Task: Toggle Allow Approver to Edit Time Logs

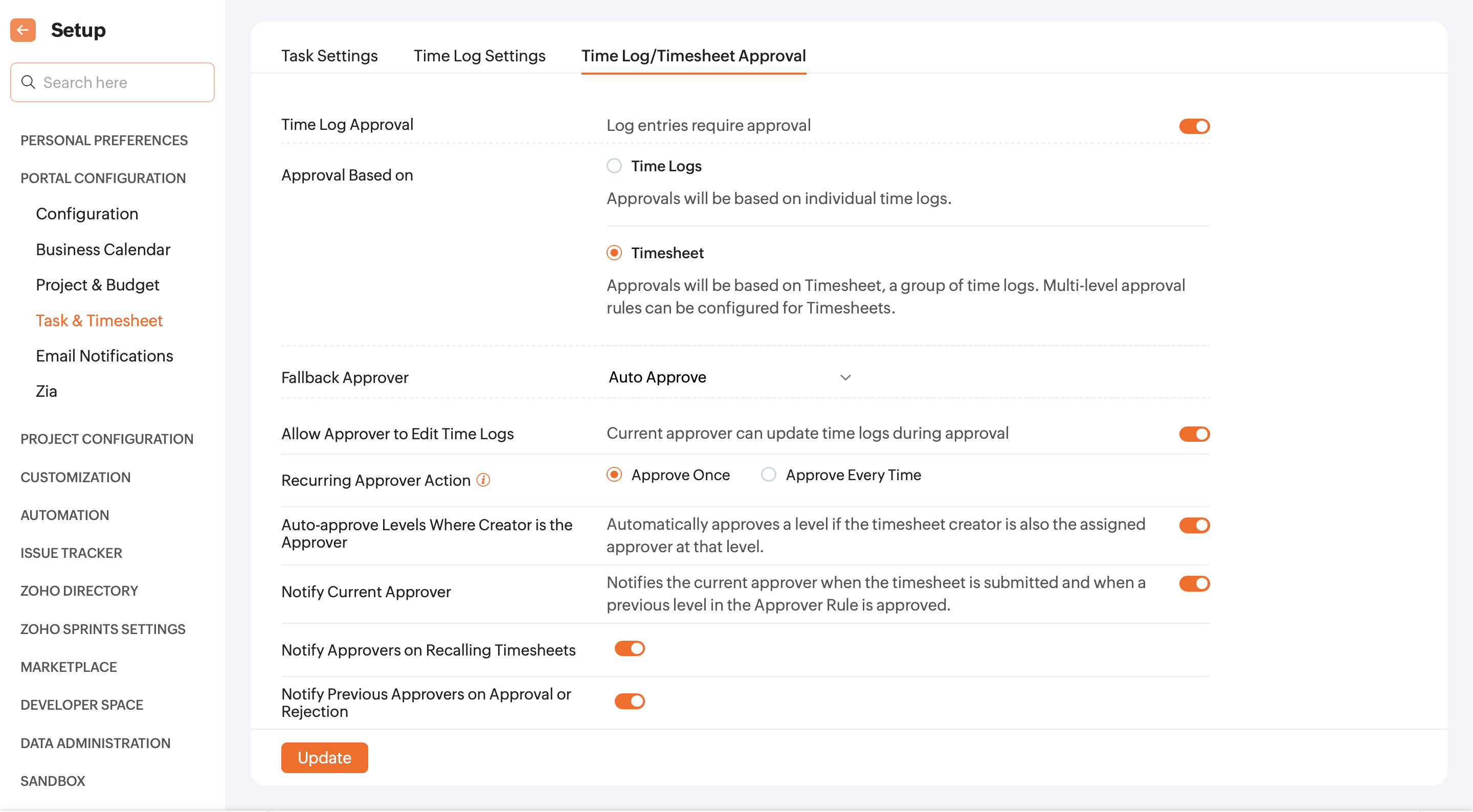Action: pyautogui.click(x=1194, y=434)
